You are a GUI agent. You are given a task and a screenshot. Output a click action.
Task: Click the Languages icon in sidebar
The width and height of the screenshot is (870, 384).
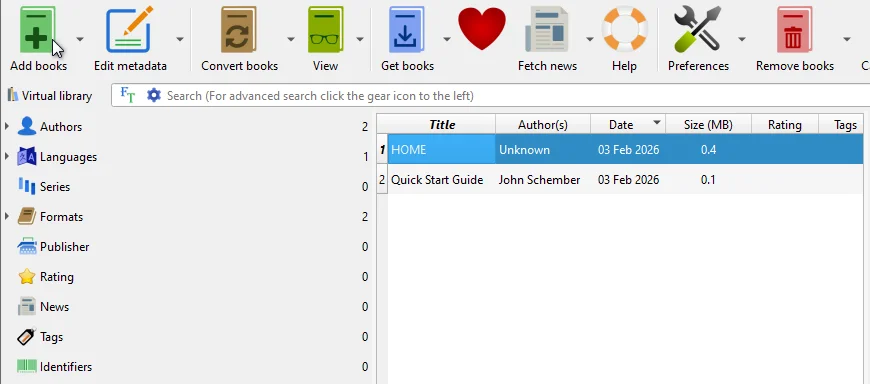[x=27, y=156]
